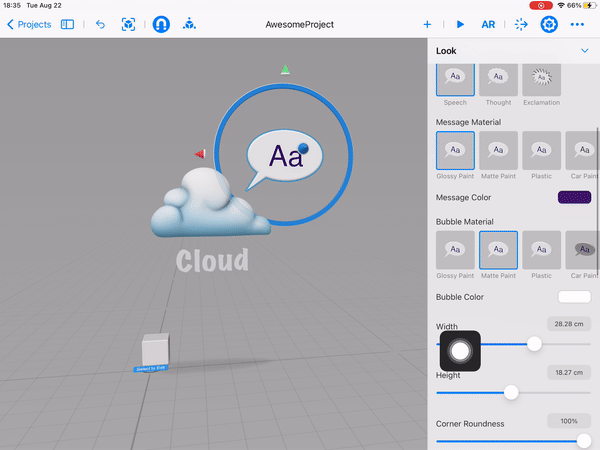Select Car Paint message material
The width and height of the screenshot is (600, 450).
(582, 150)
